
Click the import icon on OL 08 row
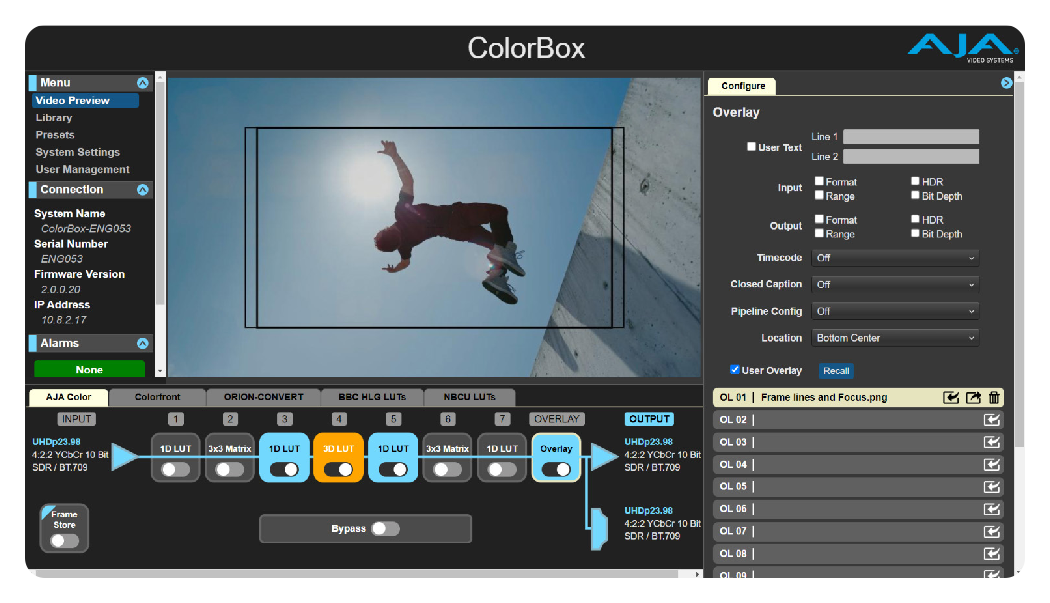click(x=992, y=553)
